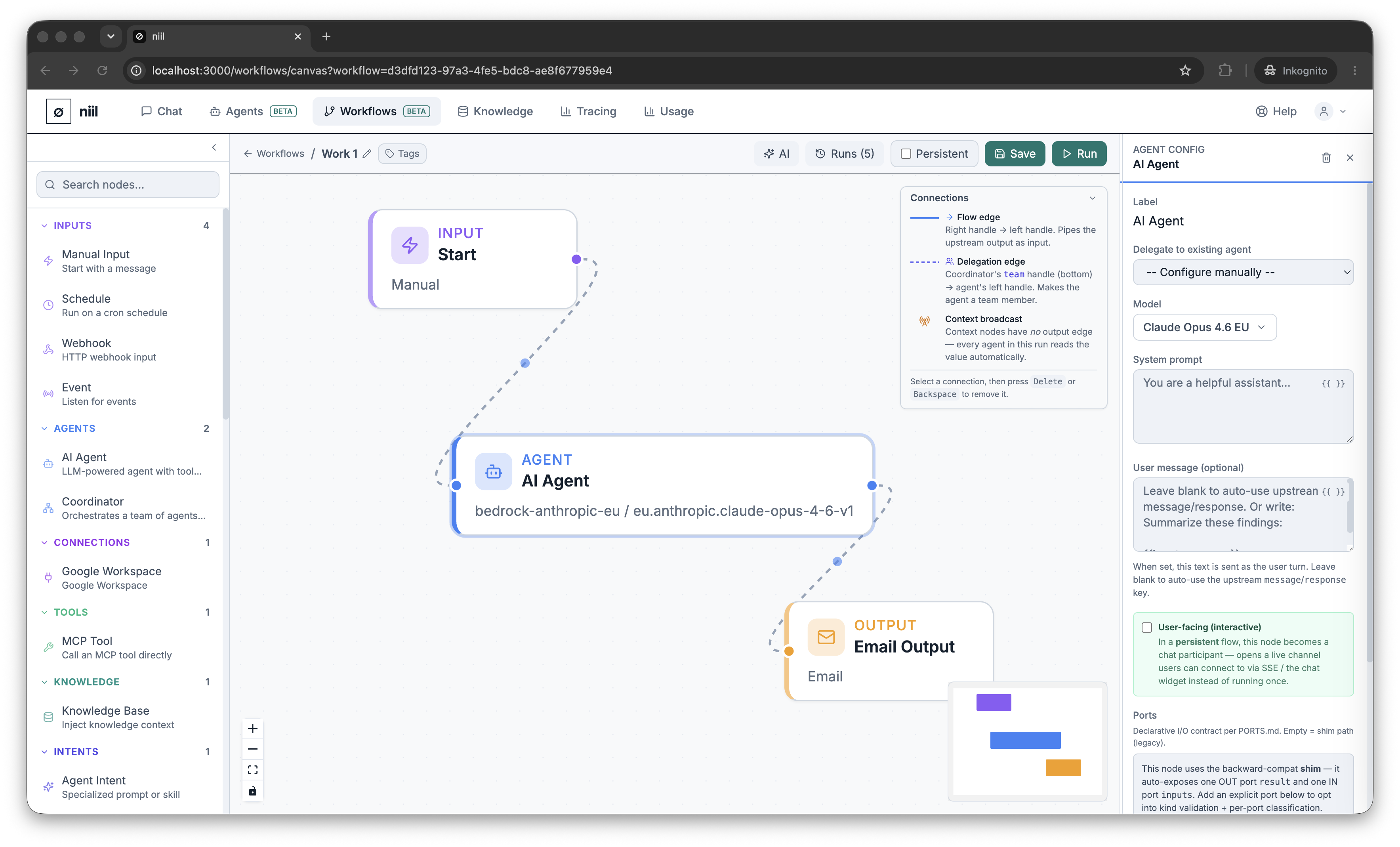Click the Schedule clock icon
This screenshot has height=847, width=1400.
click(48, 305)
